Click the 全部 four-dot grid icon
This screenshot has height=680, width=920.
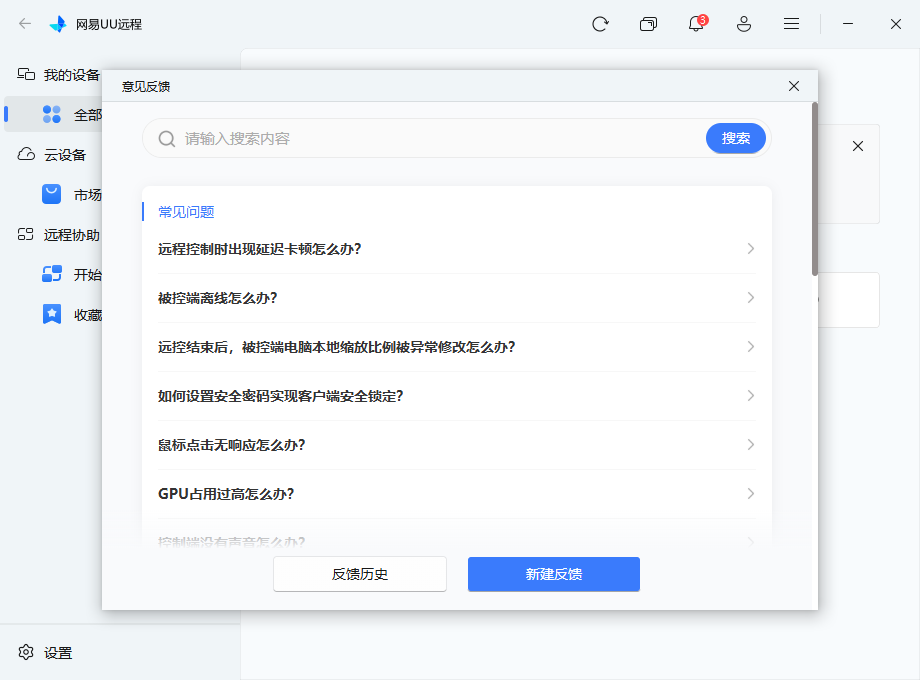(x=52, y=114)
